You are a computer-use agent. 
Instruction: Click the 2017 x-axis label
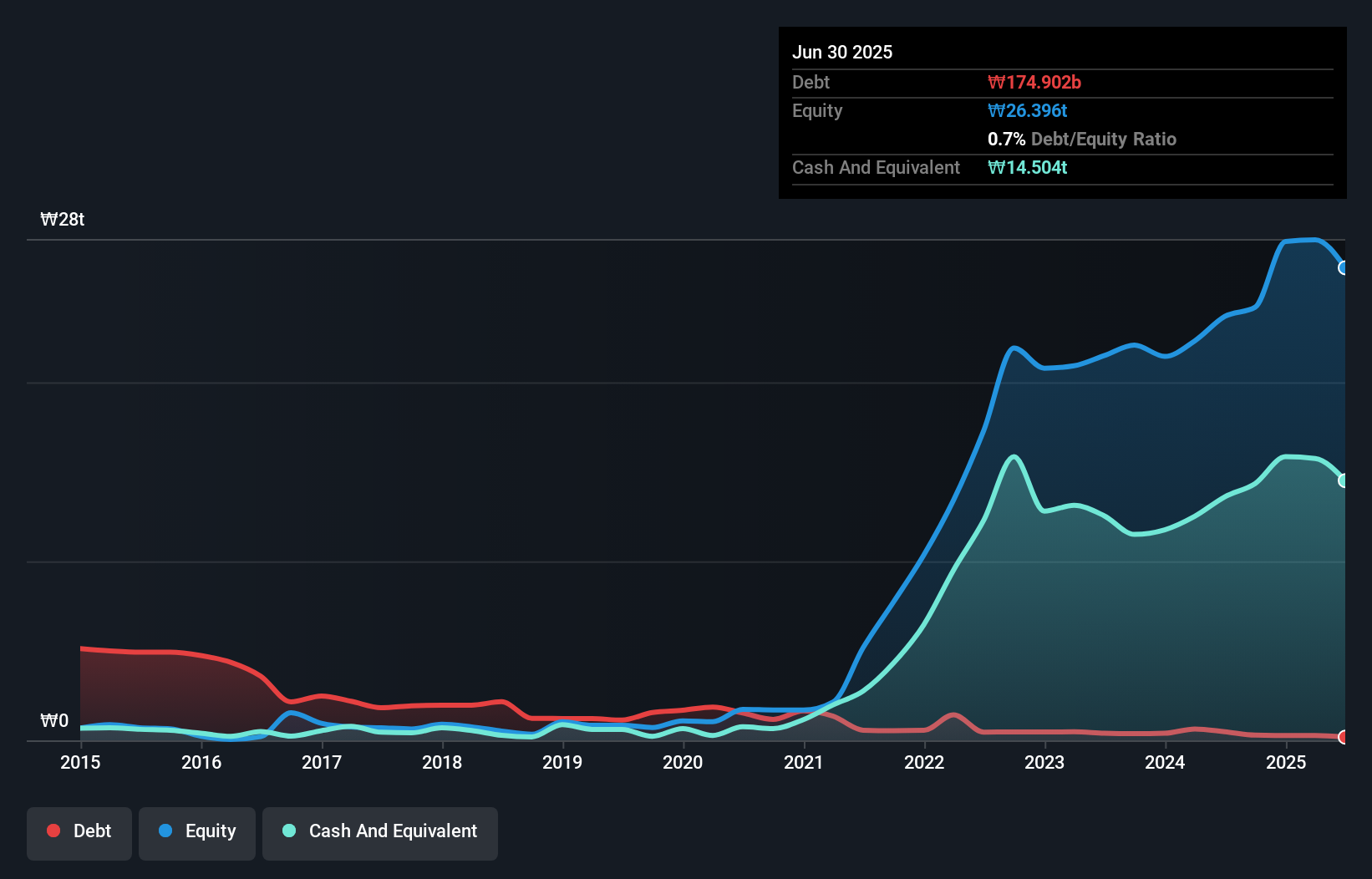pos(322,762)
